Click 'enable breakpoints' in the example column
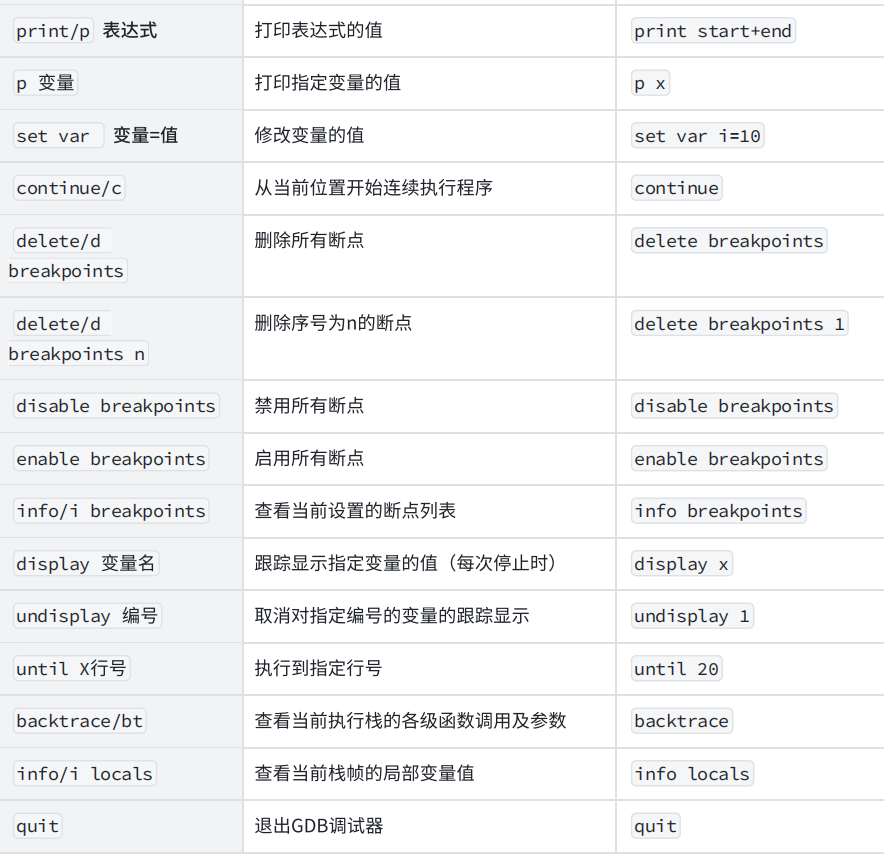The width and height of the screenshot is (884, 855). pos(729,459)
